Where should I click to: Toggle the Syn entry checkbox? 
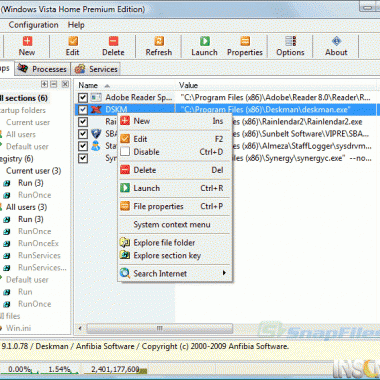83,158
